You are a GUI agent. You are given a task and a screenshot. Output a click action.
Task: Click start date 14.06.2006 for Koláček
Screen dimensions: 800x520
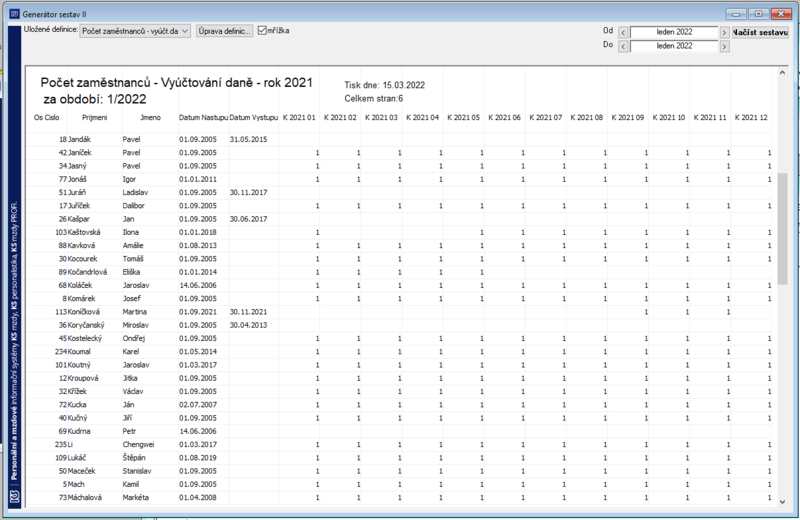[198, 285]
